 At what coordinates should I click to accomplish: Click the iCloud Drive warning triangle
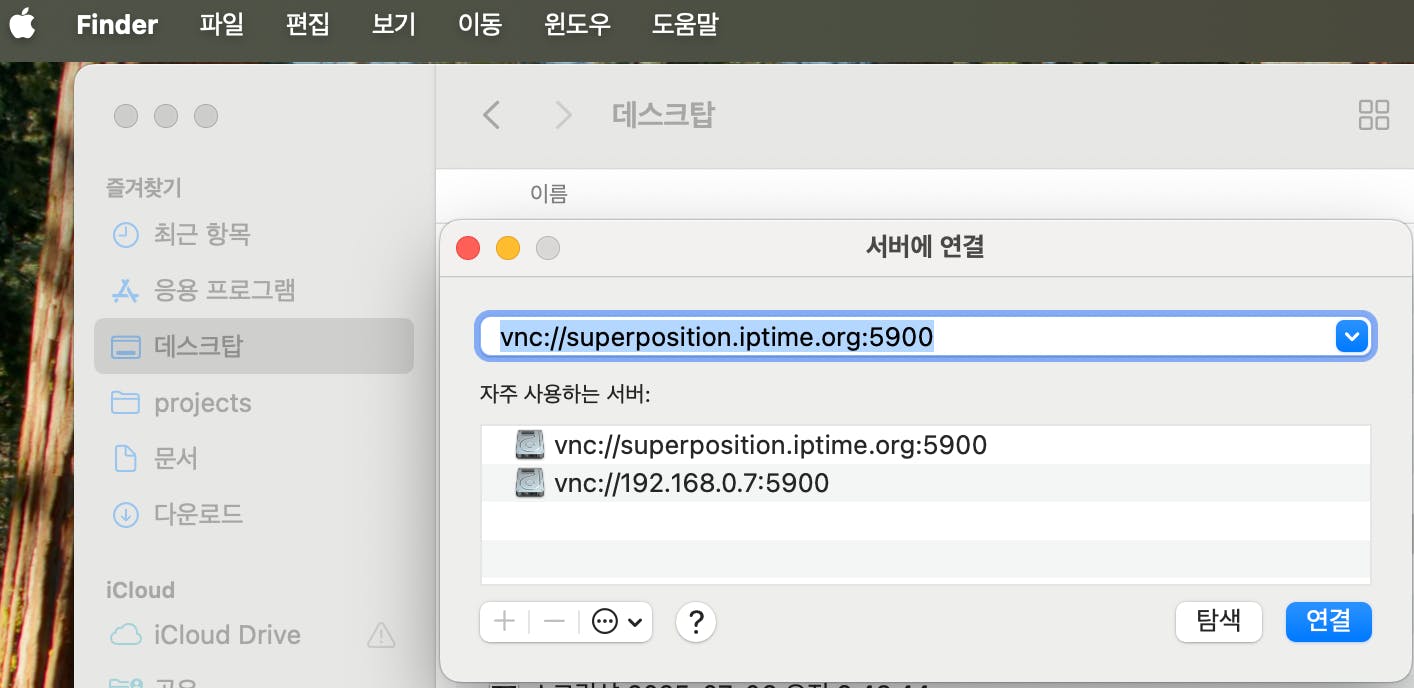pyautogui.click(x=381, y=636)
